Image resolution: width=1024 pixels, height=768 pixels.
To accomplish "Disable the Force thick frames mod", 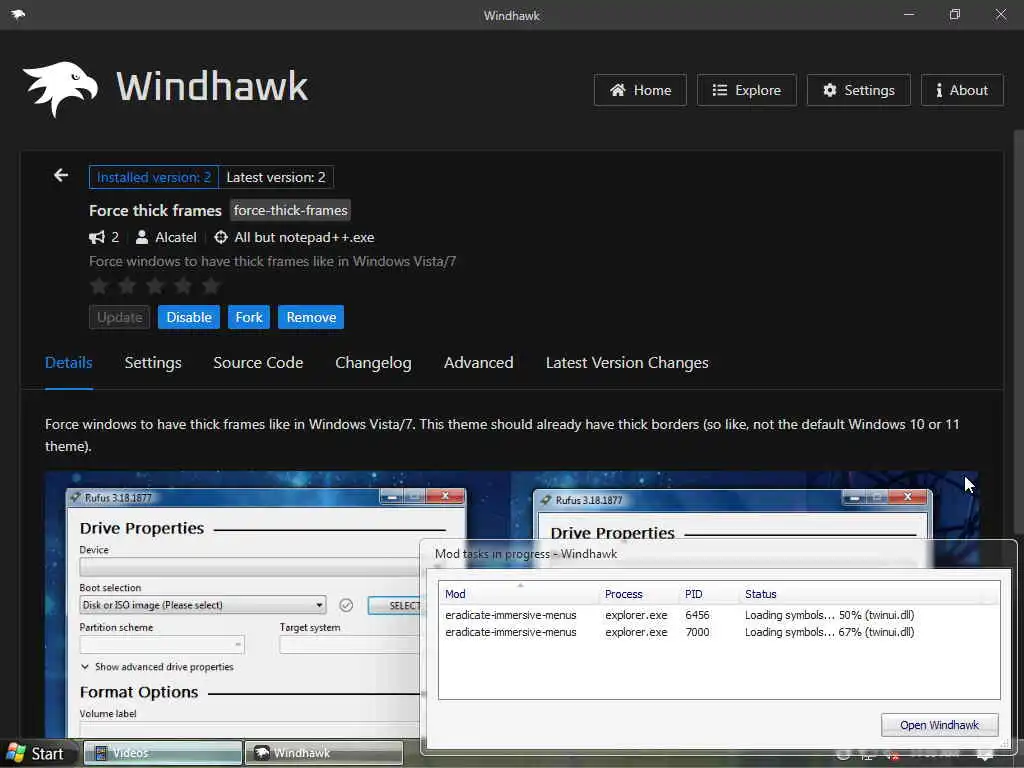I will point(189,317).
